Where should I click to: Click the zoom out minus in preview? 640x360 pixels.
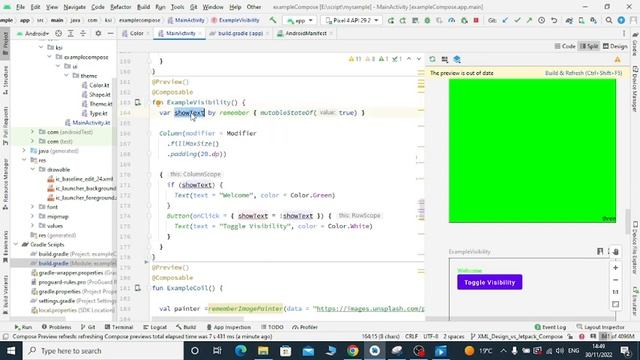[x=616, y=280]
